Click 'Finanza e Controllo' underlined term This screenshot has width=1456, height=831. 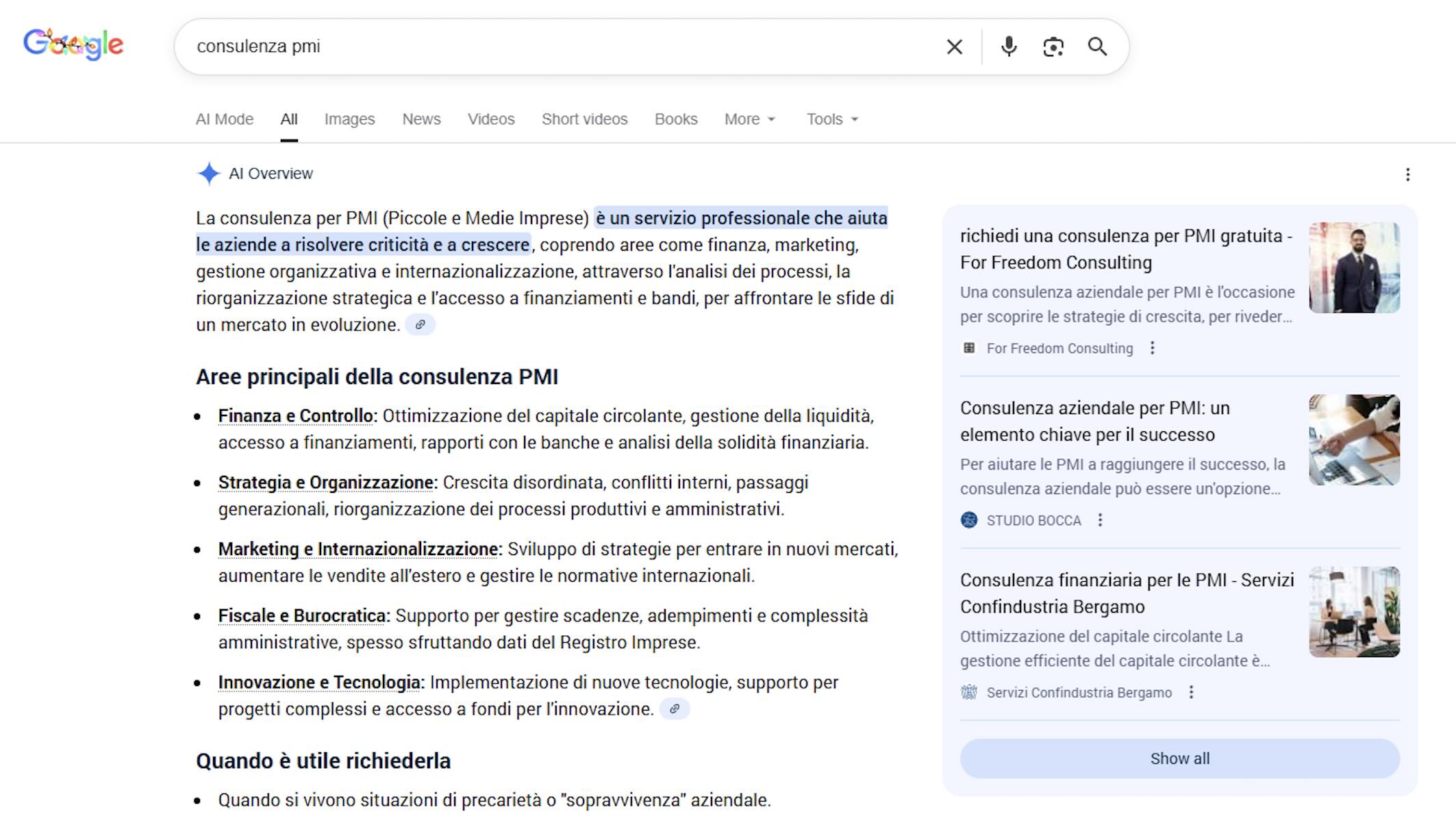tap(295, 415)
